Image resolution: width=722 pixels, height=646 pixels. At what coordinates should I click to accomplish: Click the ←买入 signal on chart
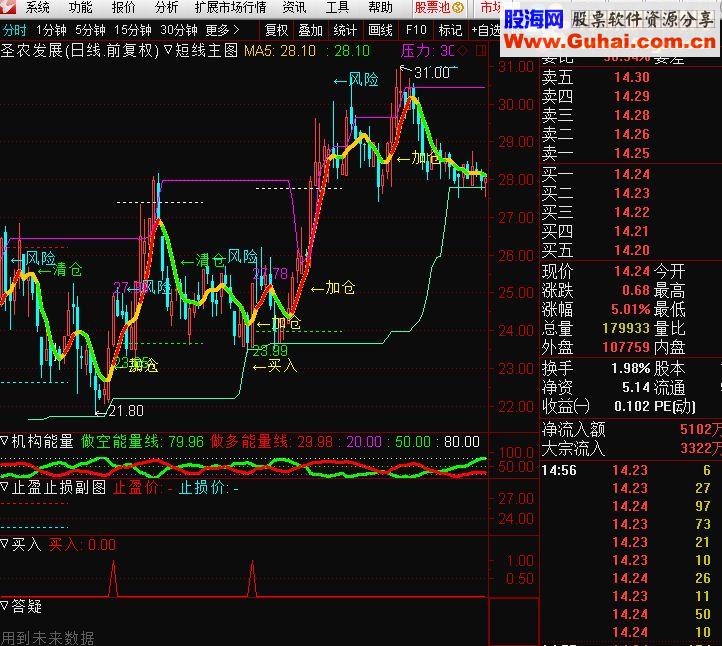click(275, 366)
